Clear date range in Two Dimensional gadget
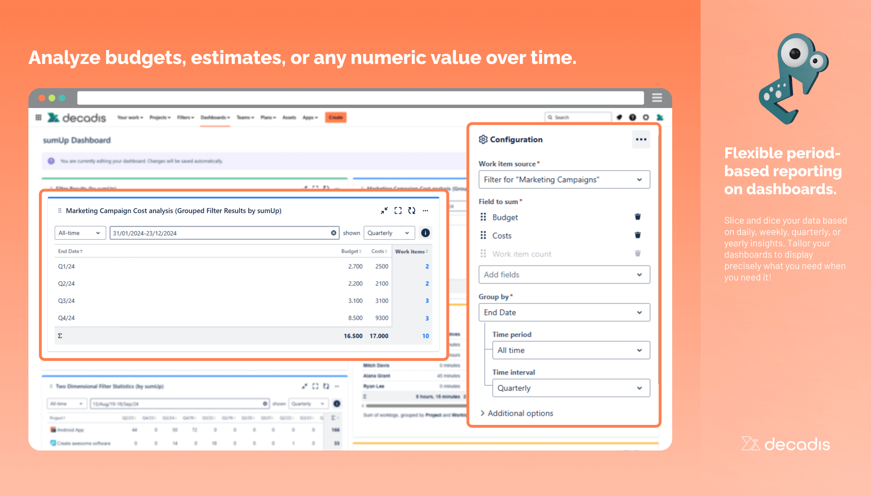This screenshot has height=496, width=871. click(265, 403)
